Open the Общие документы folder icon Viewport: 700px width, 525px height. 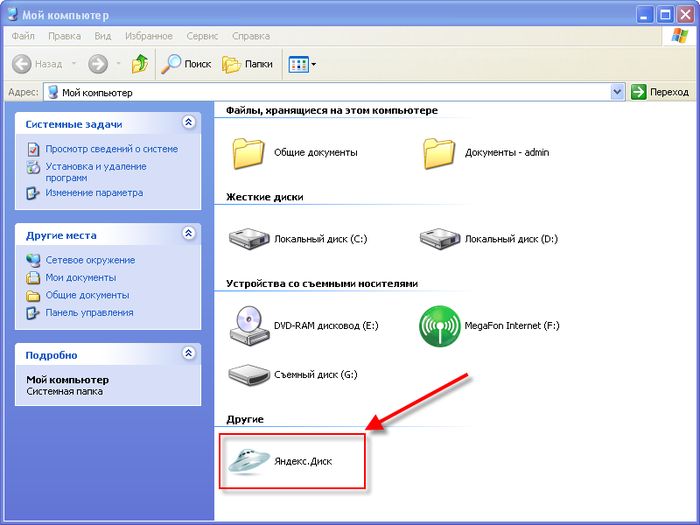point(248,153)
